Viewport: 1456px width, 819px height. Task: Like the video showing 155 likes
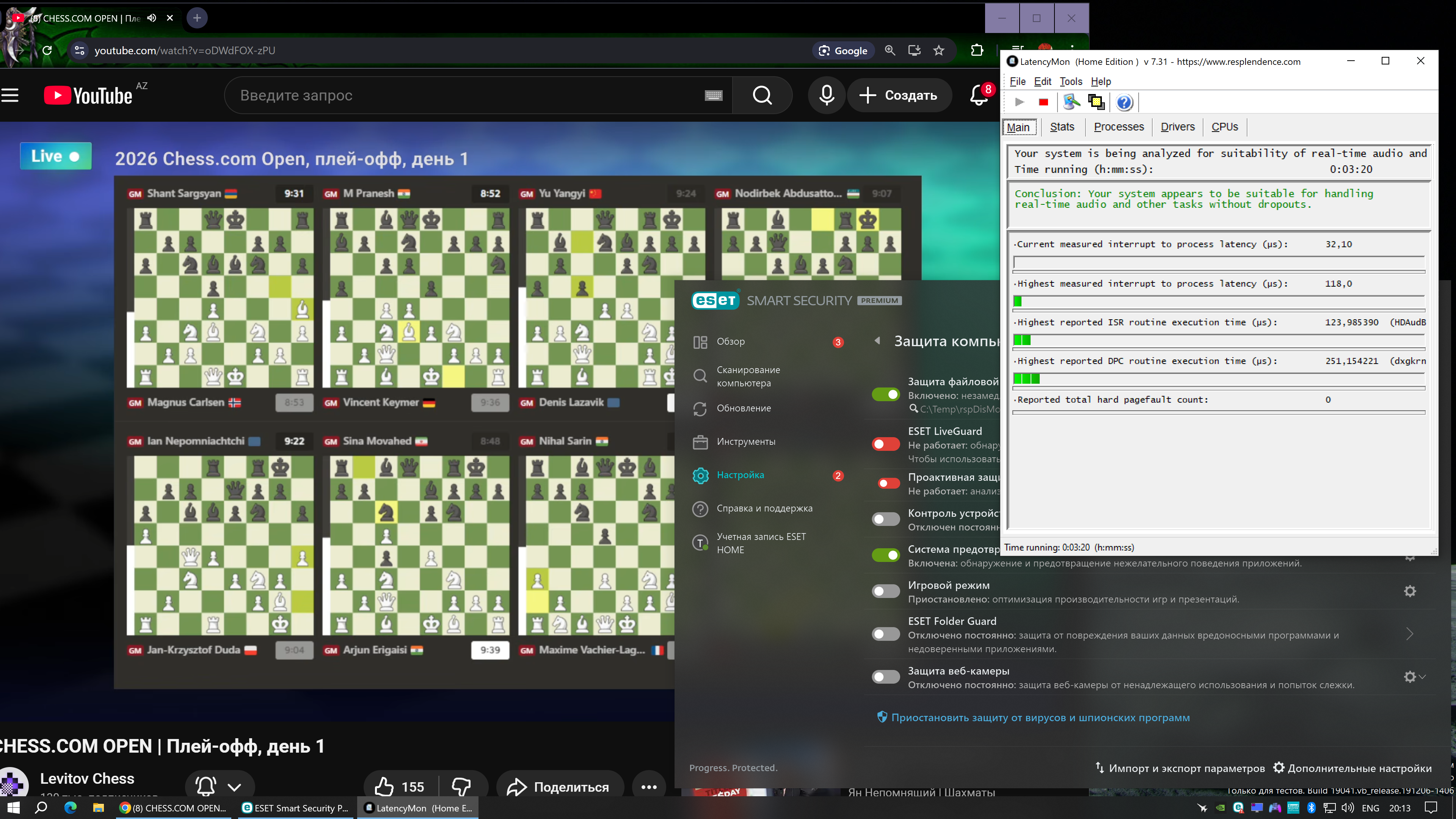pos(400,787)
